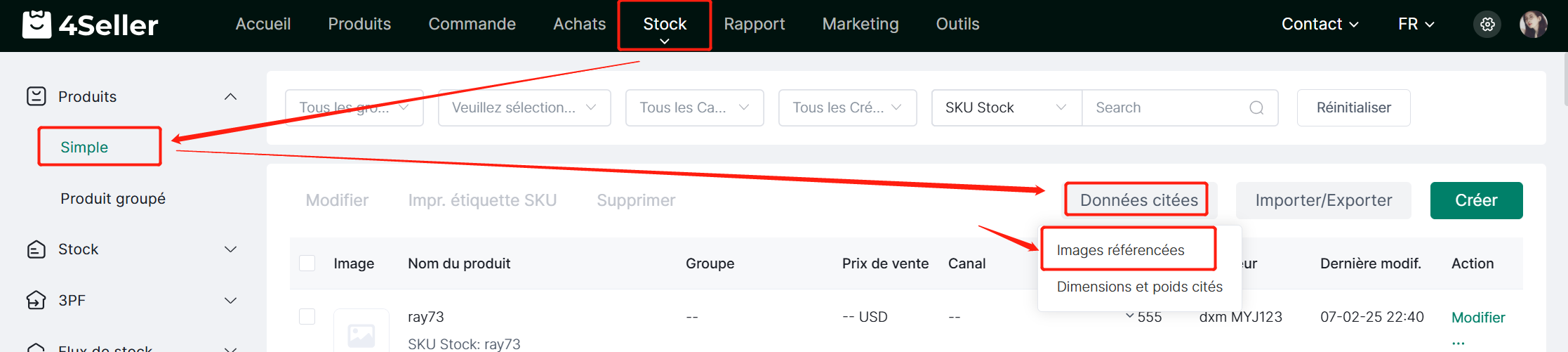Click the 3PF sidebar warehouse icon

tap(36, 301)
